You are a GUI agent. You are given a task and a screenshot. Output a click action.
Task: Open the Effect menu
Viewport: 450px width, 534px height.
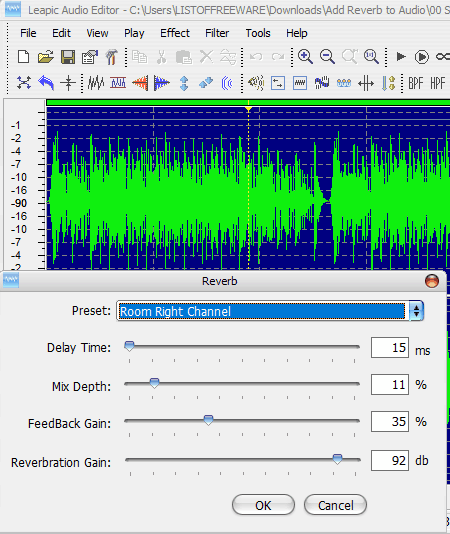175,33
